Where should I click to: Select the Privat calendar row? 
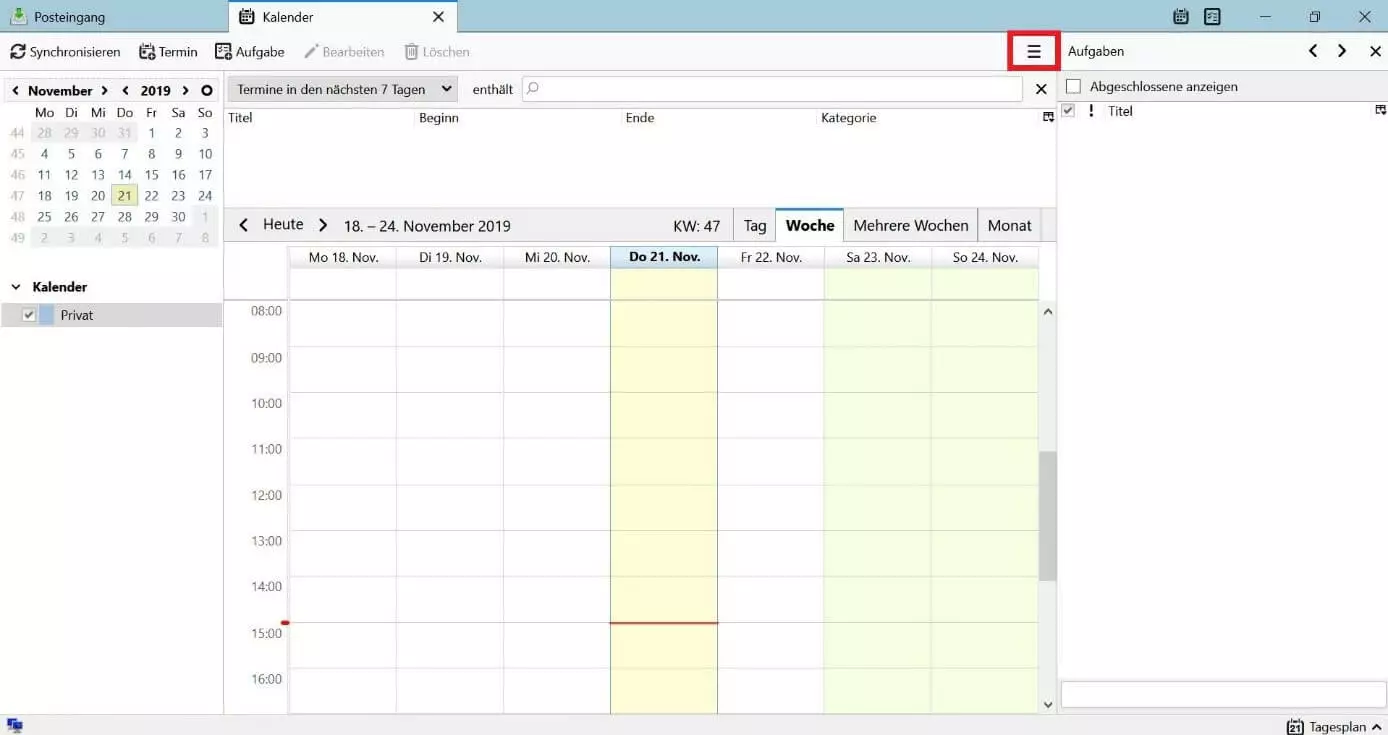(111, 315)
